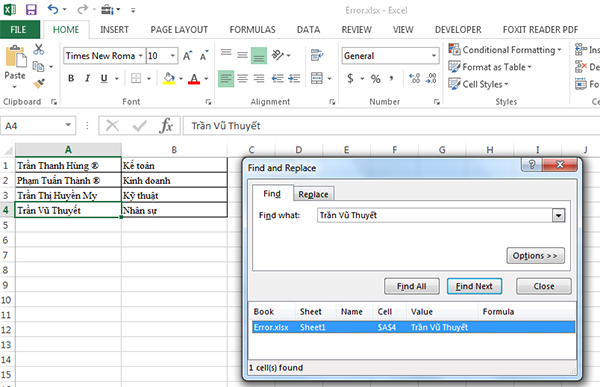Decrease the cell indent
Image resolution: width=600 pixels, height=387 pixels.
[x=277, y=79]
